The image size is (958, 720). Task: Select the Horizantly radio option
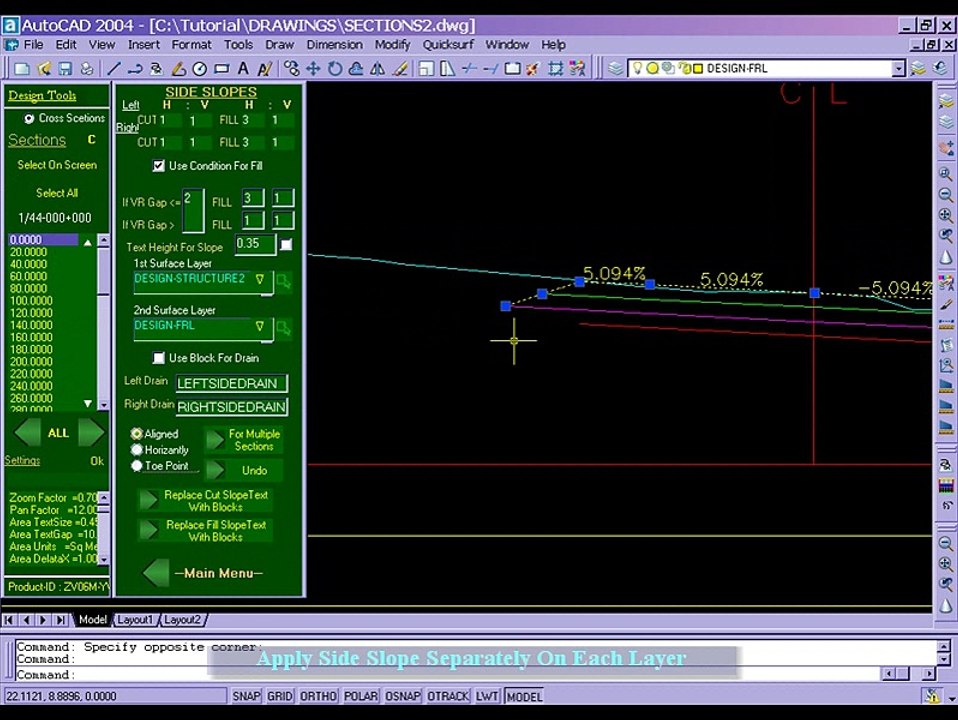[137, 450]
